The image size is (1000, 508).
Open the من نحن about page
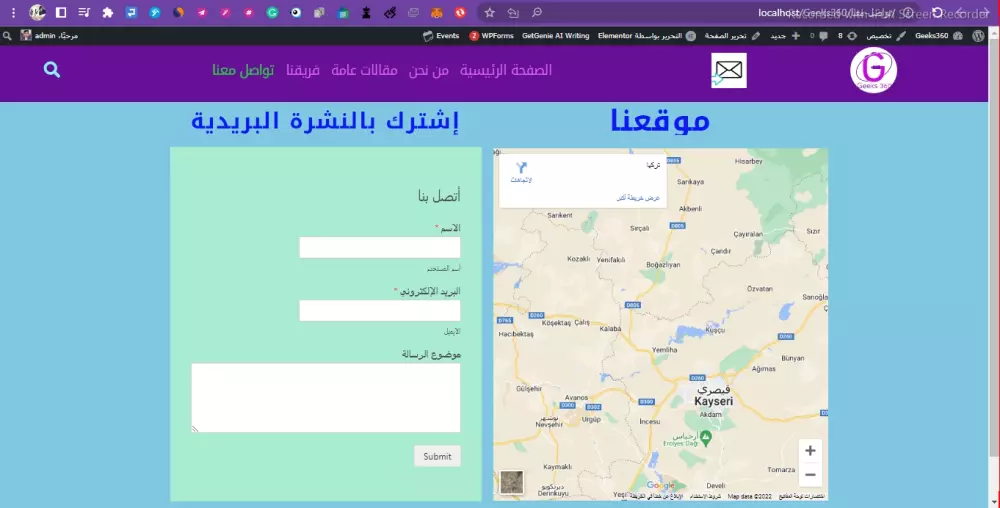(429, 70)
